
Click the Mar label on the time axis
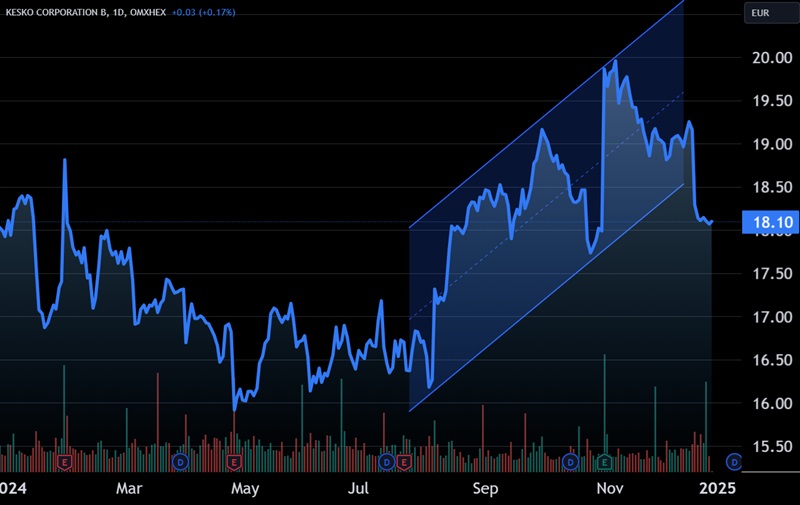coord(129,489)
